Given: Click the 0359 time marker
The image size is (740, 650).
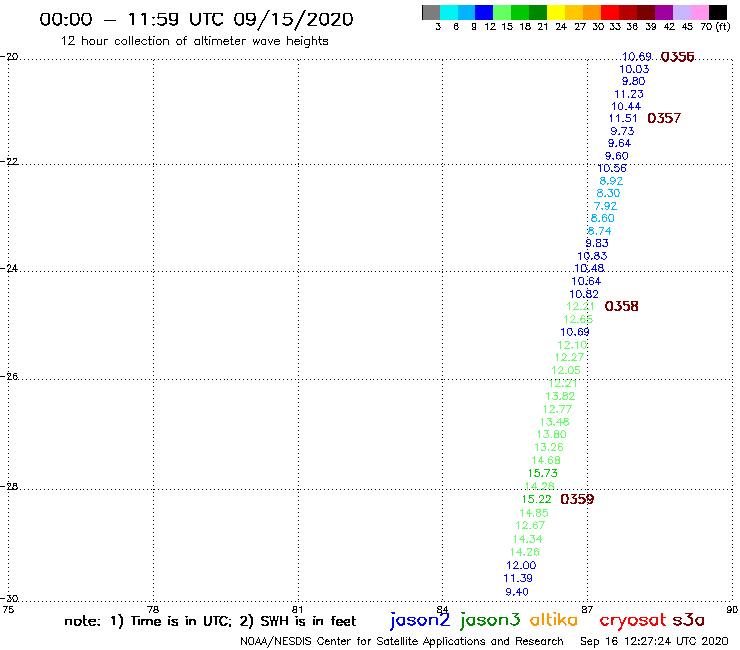Looking at the screenshot, I should 577,499.
